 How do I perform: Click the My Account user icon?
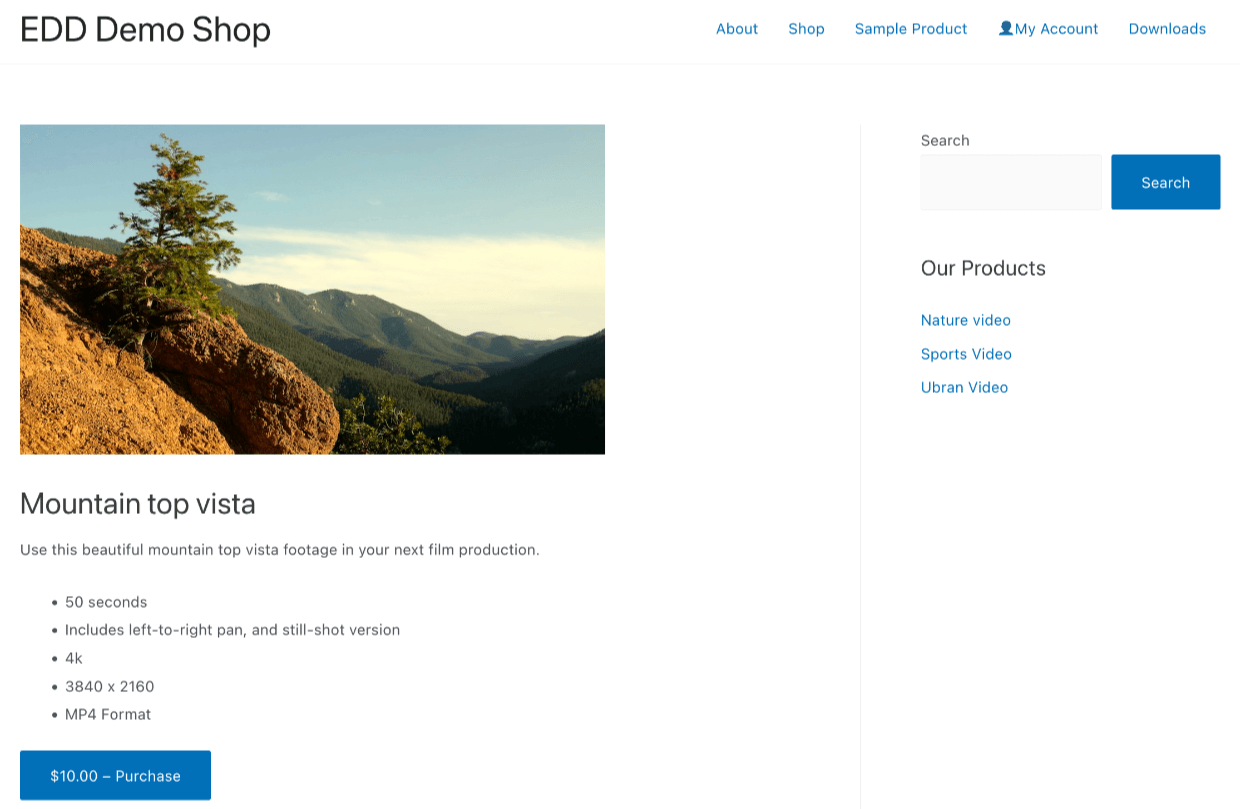tap(1005, 29)
